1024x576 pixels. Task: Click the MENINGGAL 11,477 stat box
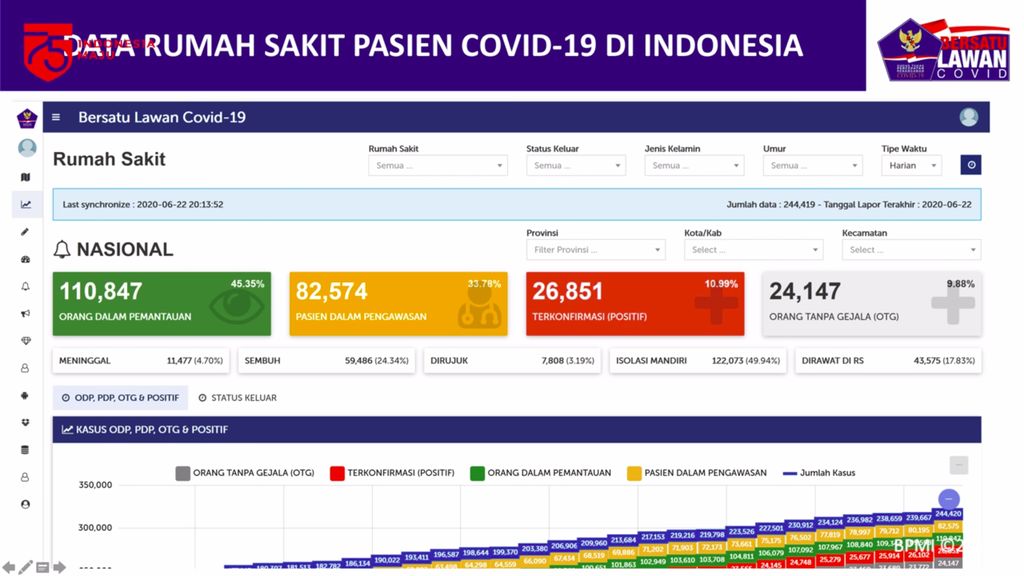click(141, 360)
